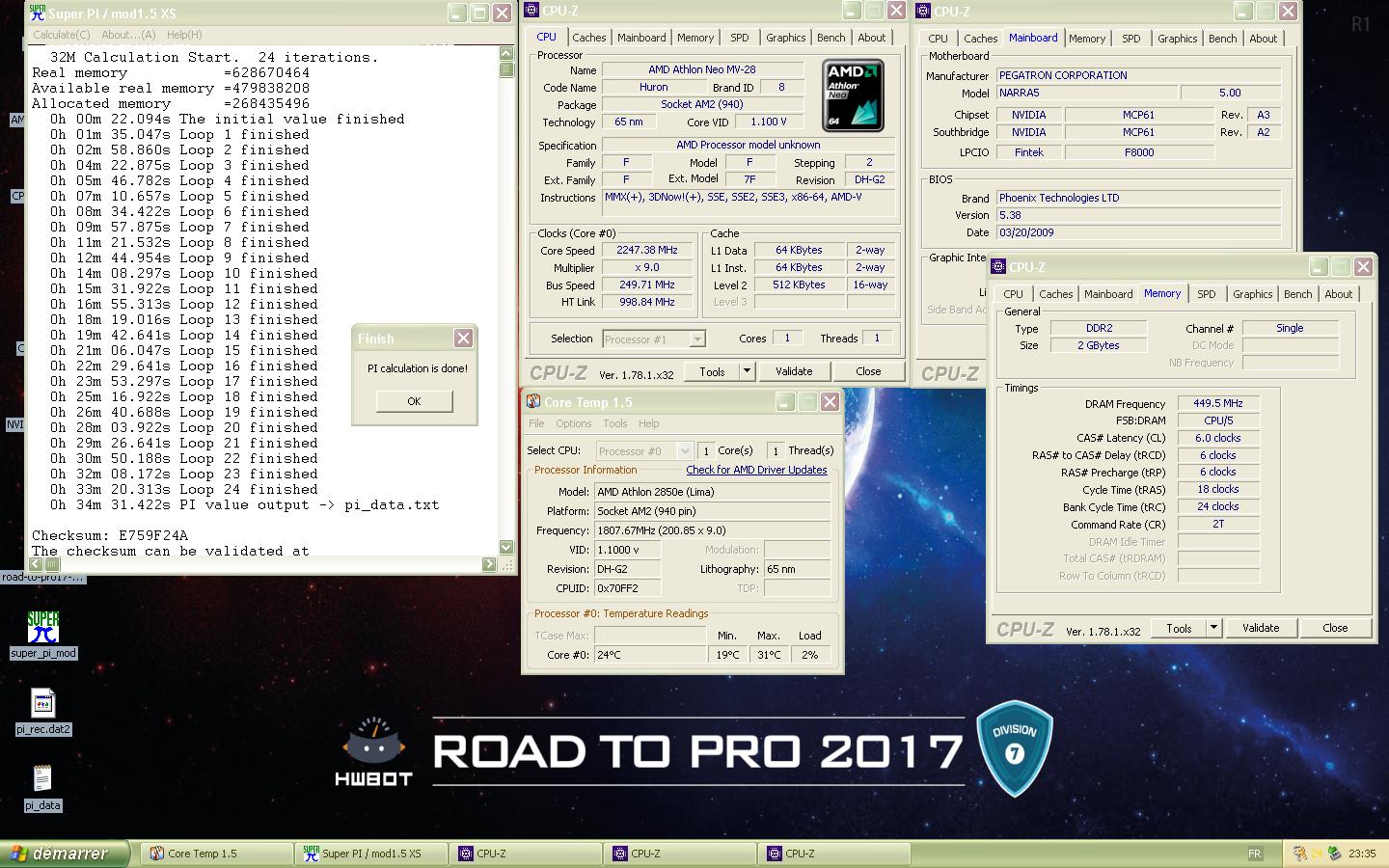Click the HT Link 998.84 MHz value
The width and height of the screenshot is (1389, 868).
tap(646, 302)
